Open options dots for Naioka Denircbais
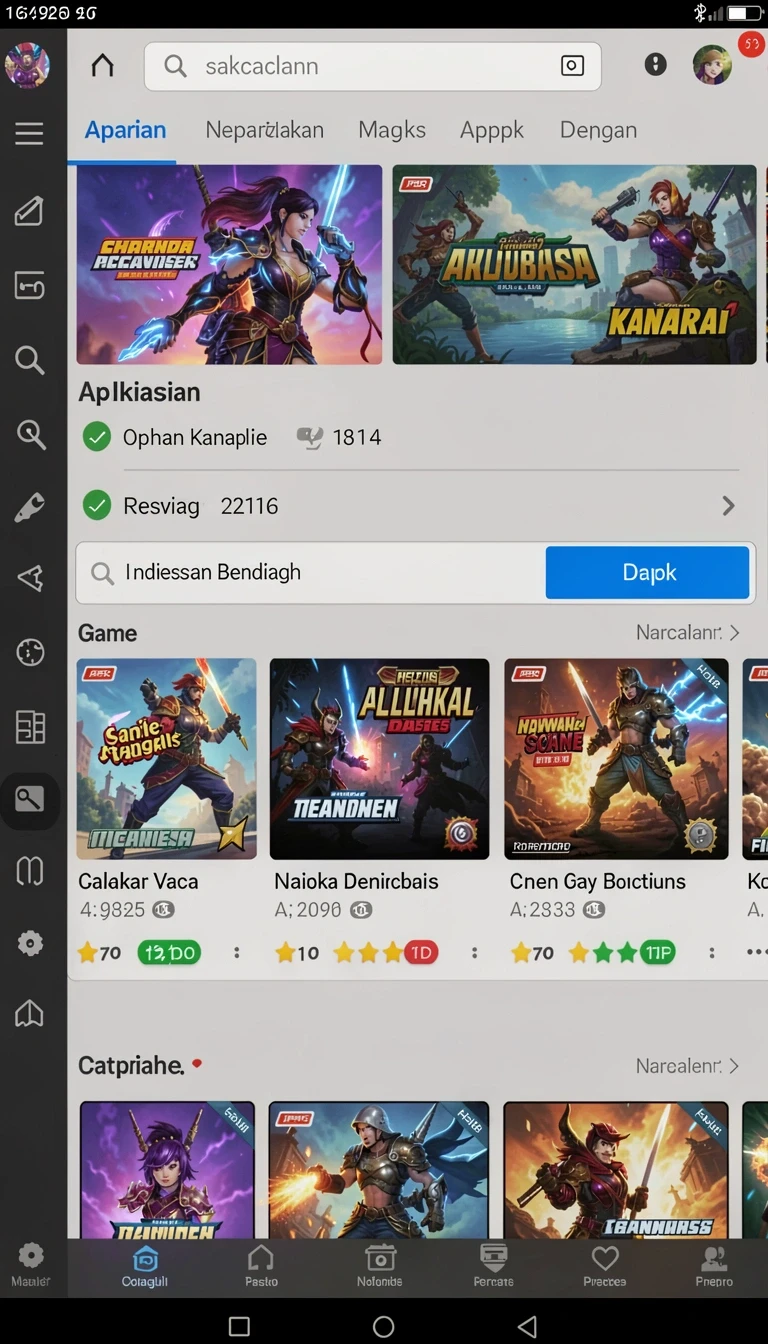The width and height of the screenshot is (768, 1344). pos(474,953)
